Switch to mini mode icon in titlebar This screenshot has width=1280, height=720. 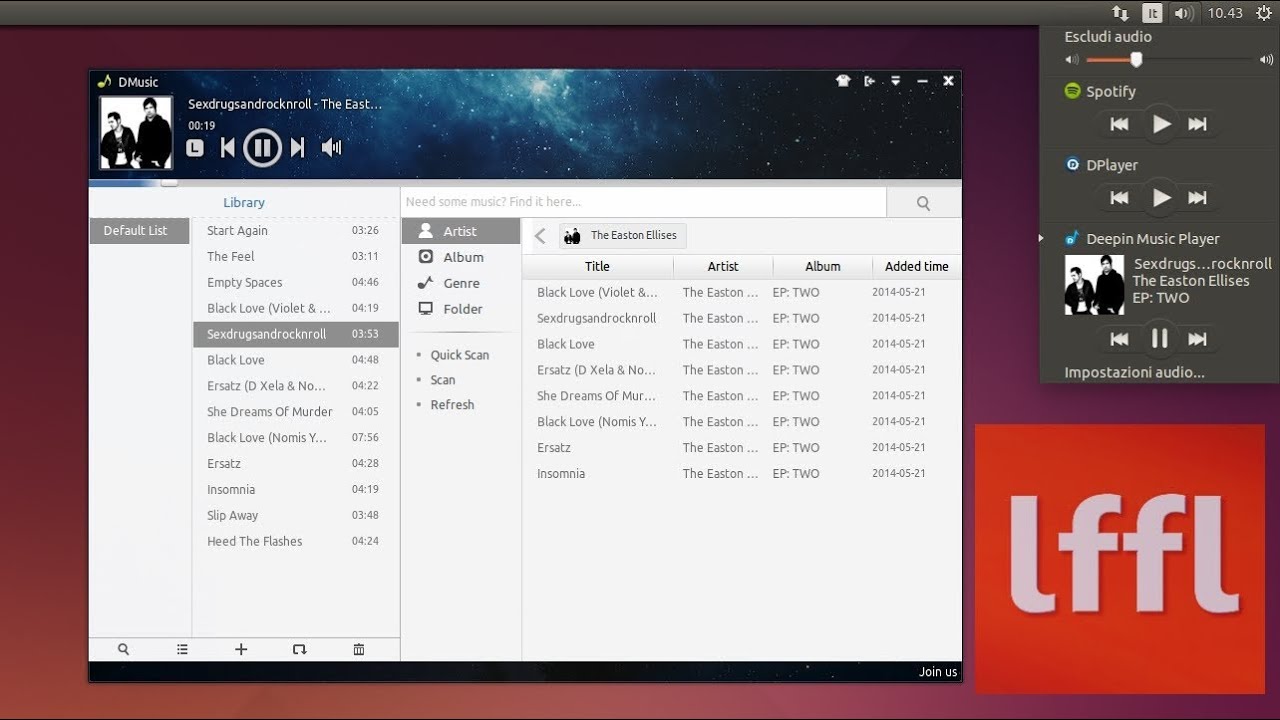point(869,81)
